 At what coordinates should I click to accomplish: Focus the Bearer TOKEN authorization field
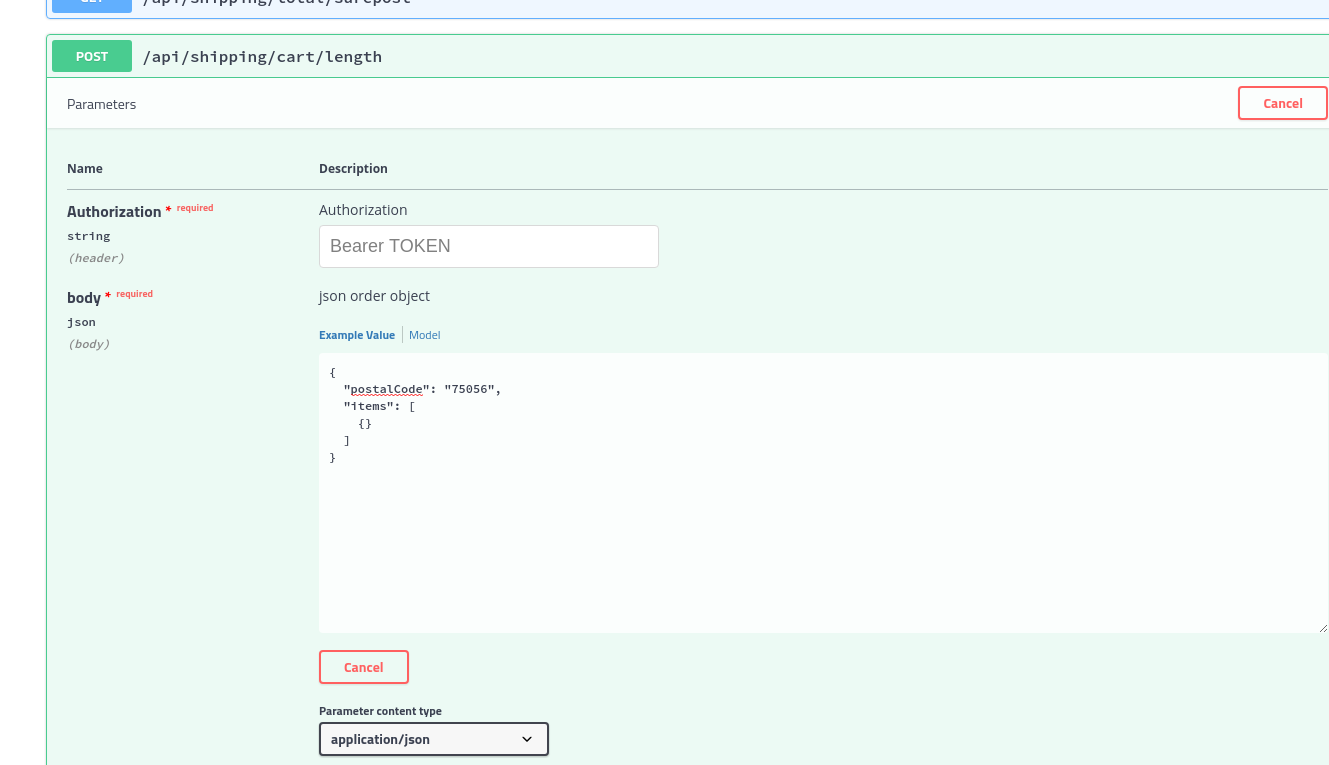click(489, 246)
